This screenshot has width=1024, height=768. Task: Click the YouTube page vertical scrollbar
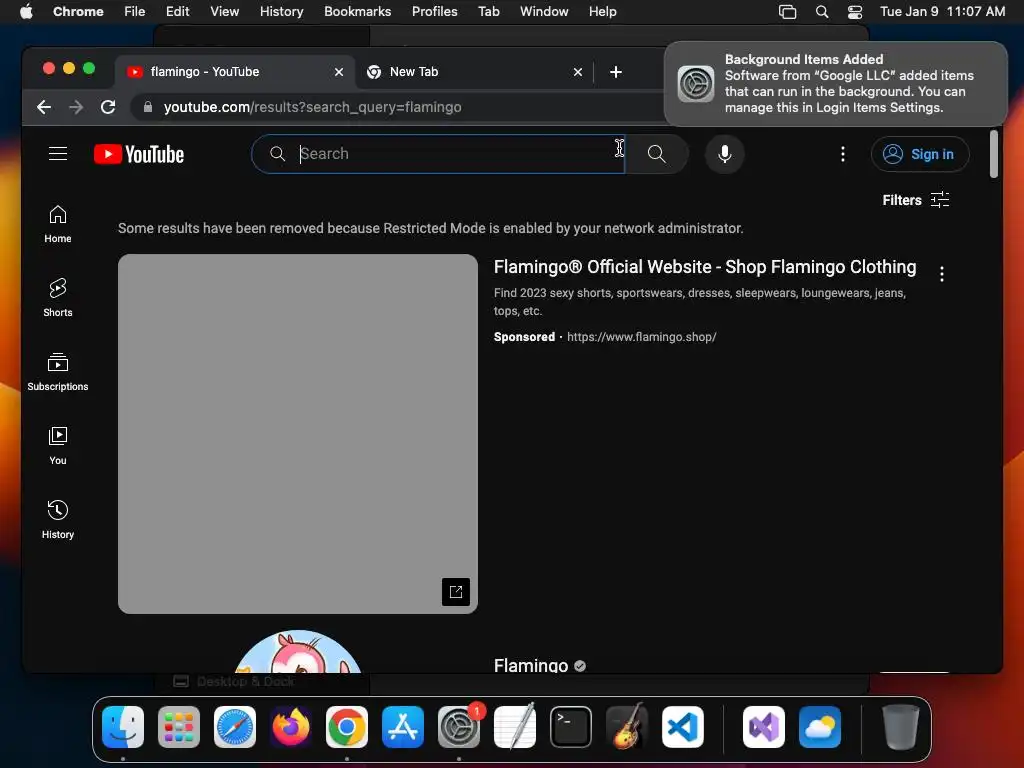click(993, 154)
